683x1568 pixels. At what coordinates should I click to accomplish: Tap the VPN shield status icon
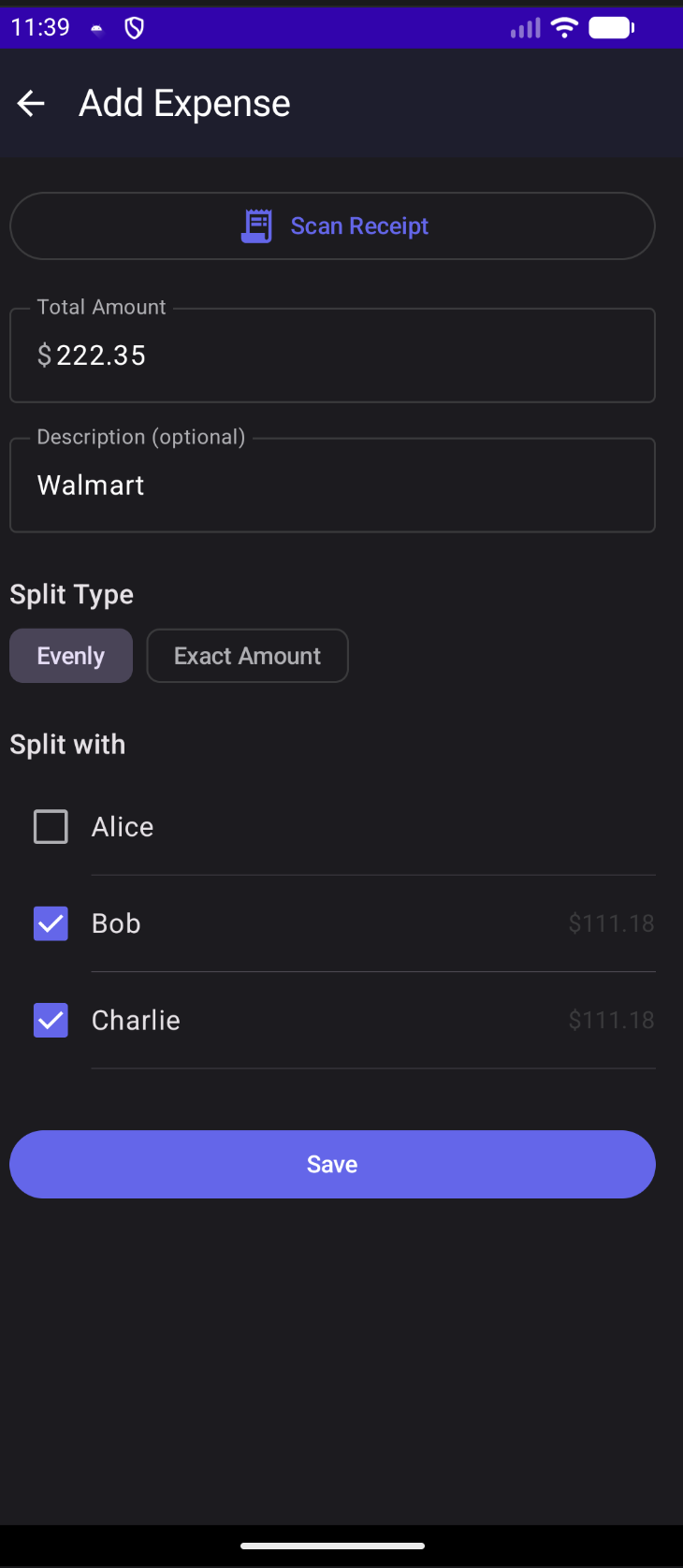tap(135, 28)
